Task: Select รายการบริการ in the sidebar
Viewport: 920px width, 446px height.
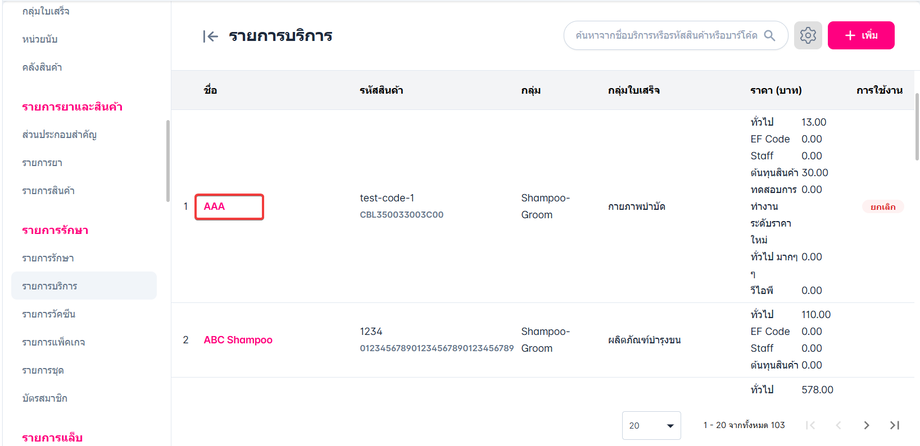Action: tap(50, 286)
